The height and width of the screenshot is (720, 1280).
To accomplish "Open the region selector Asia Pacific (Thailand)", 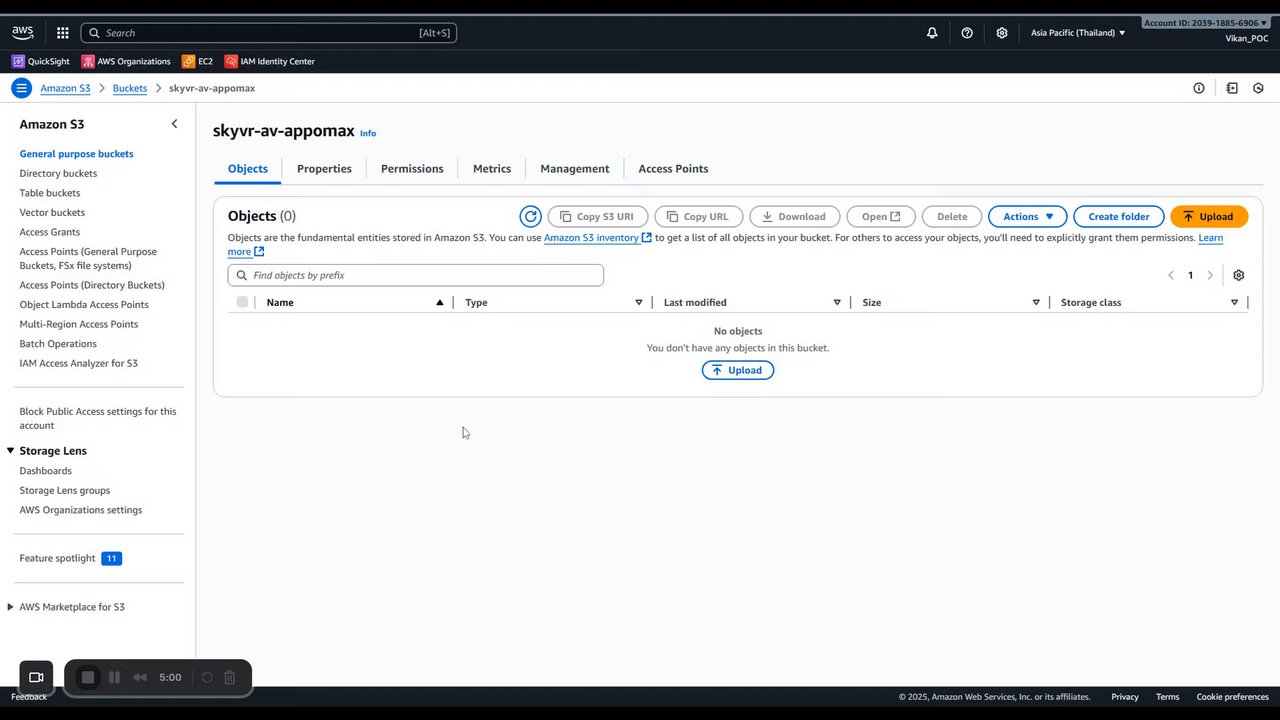I will (1078, 33).
